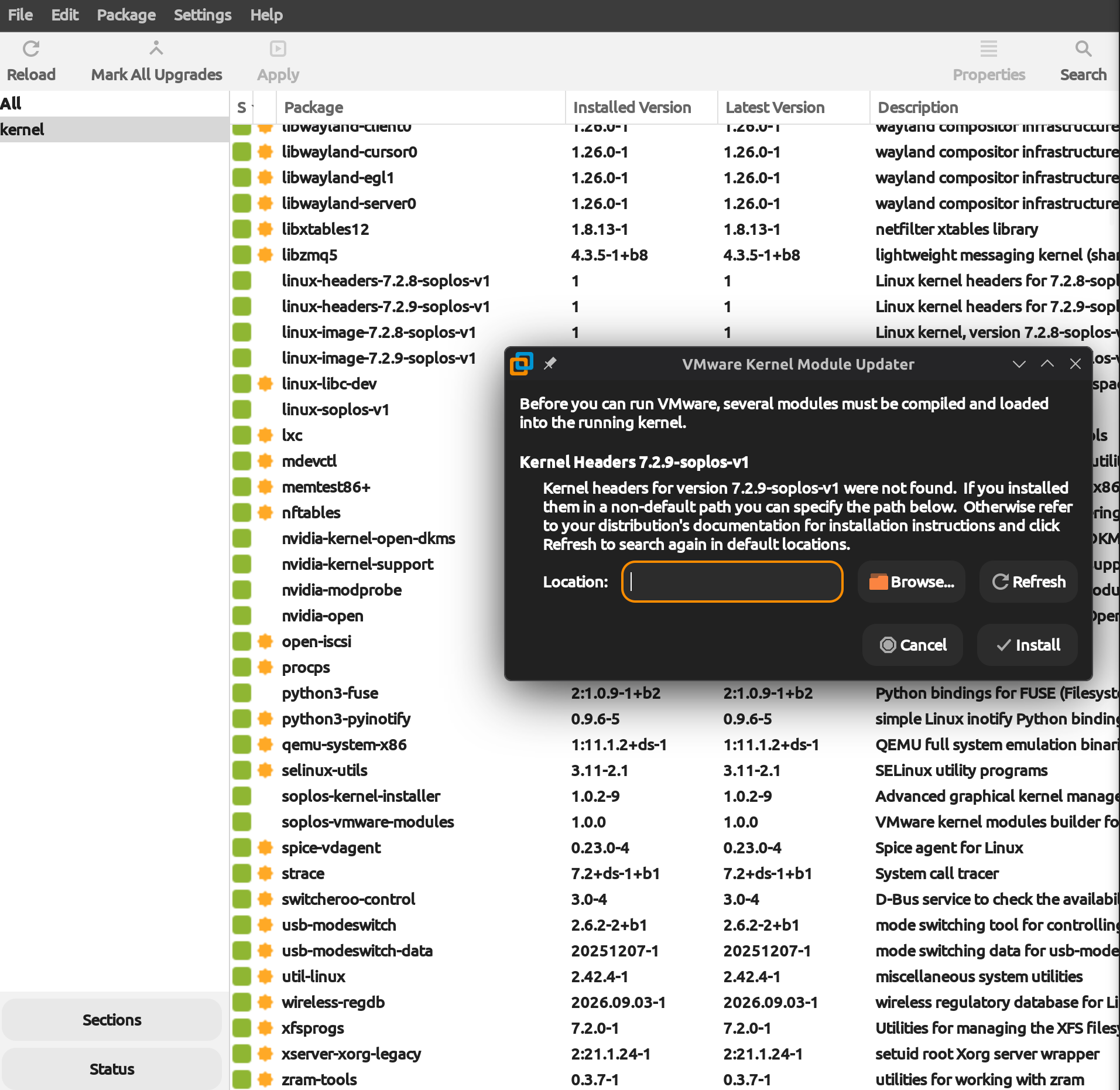Click the orange support star for libzmq5

tap(265, 255)
